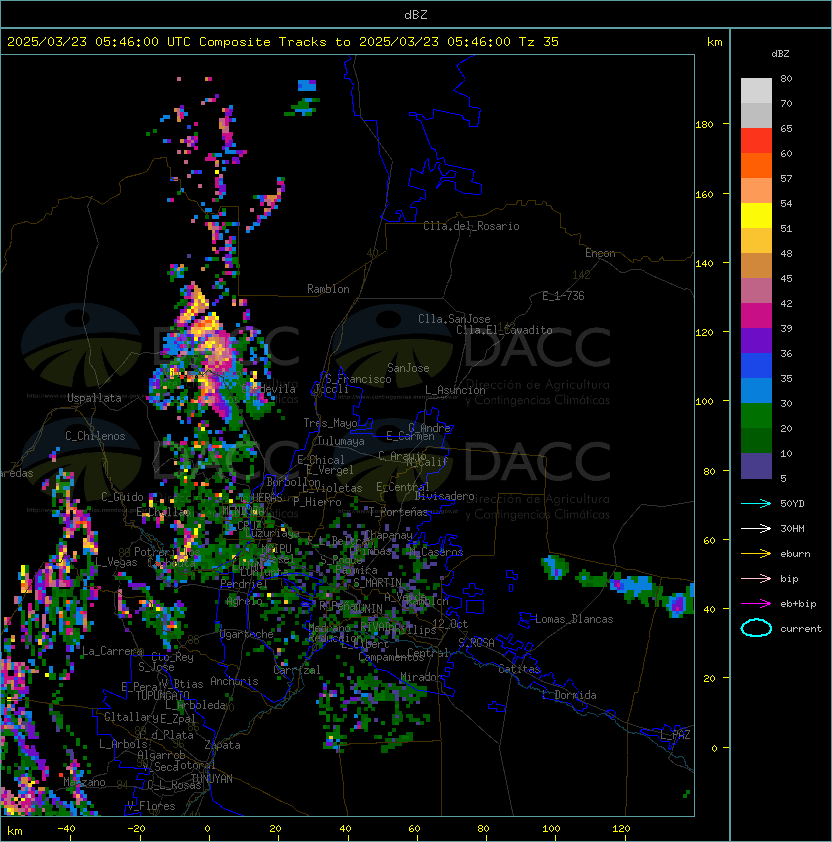Image resolution: width=832 pixels, height=842 pixels.
Task: Click the SanJose location label
Action: point(408,368)
